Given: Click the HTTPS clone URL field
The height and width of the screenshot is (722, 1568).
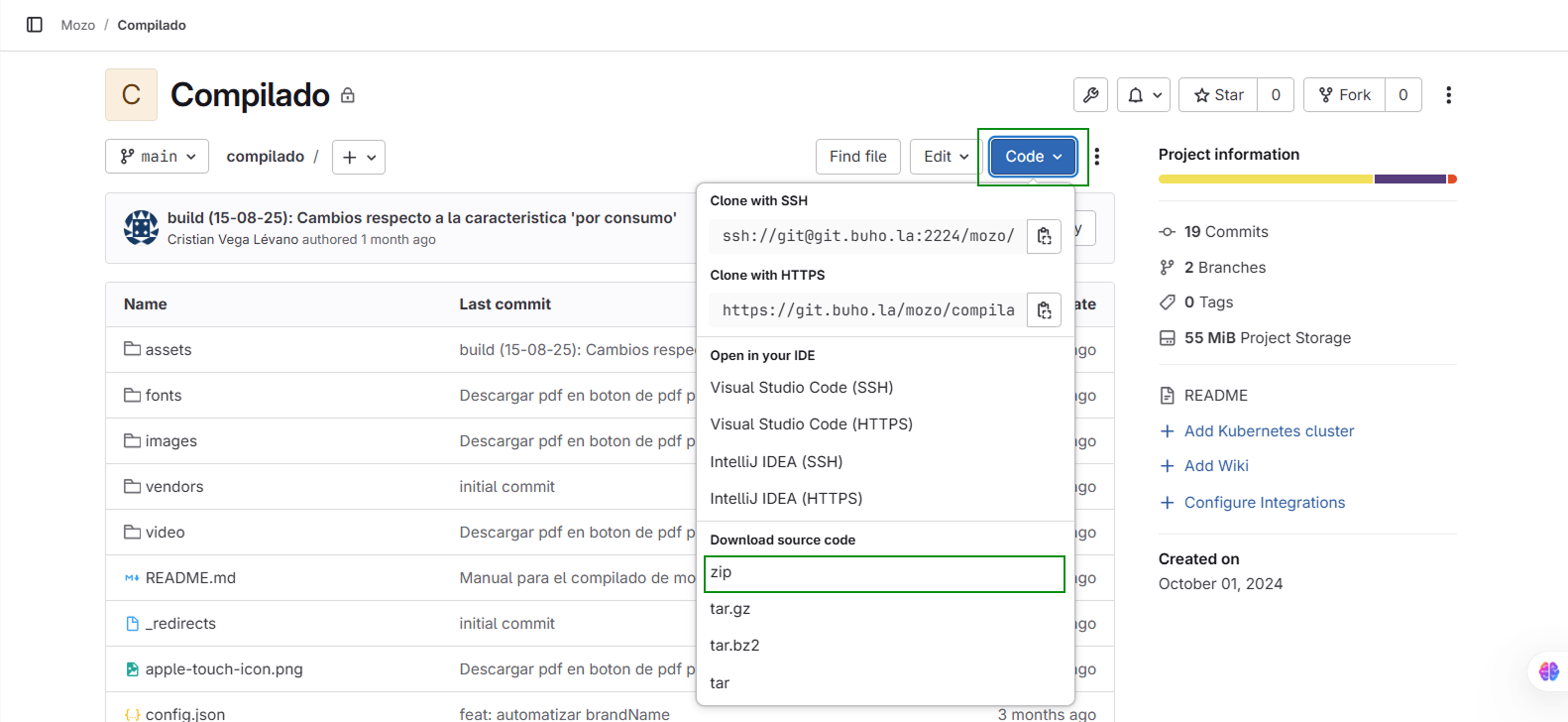Looking at the screenshot, I should (867, 310).
